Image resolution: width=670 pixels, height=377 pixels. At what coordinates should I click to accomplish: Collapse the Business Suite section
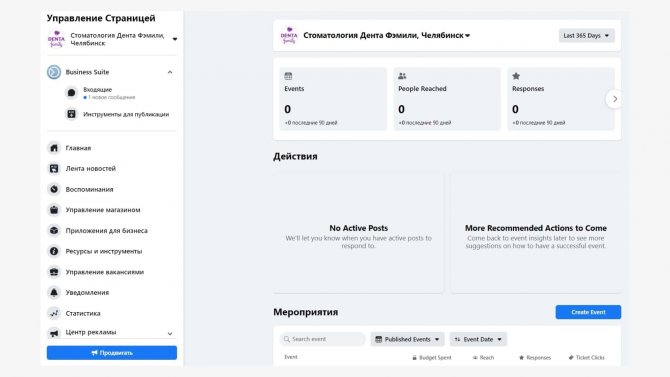170,72
